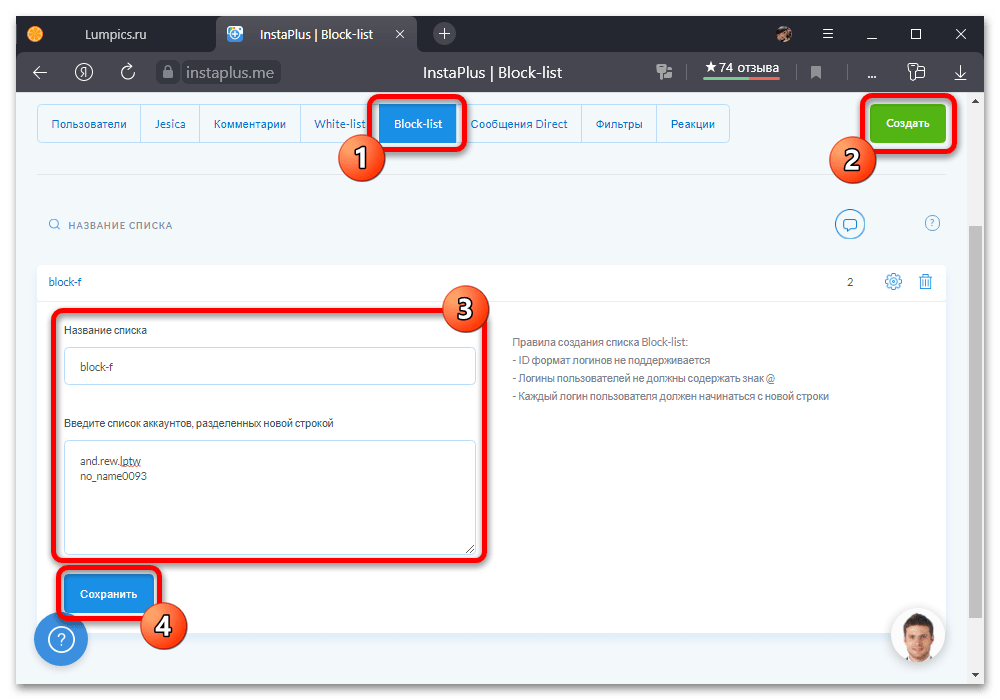Click the speech bubble comment icon
The image size is (1000, 700).
pos(850,224)
